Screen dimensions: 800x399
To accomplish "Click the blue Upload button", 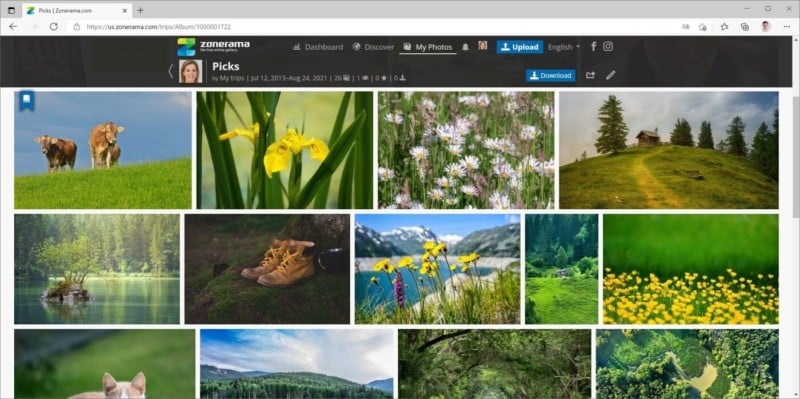I will [x=519, y=47].
